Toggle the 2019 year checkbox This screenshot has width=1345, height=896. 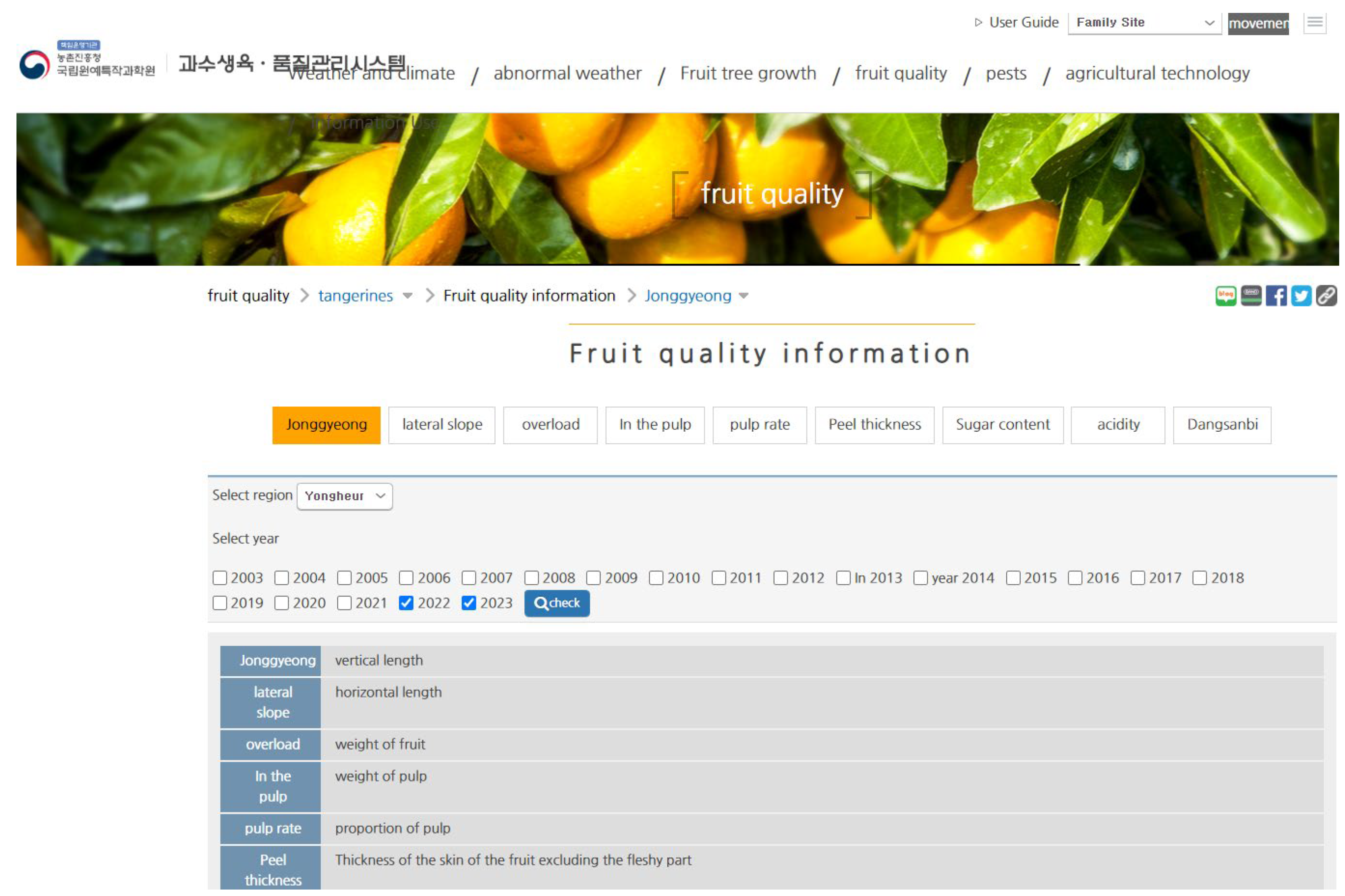[x=219, y=603]
